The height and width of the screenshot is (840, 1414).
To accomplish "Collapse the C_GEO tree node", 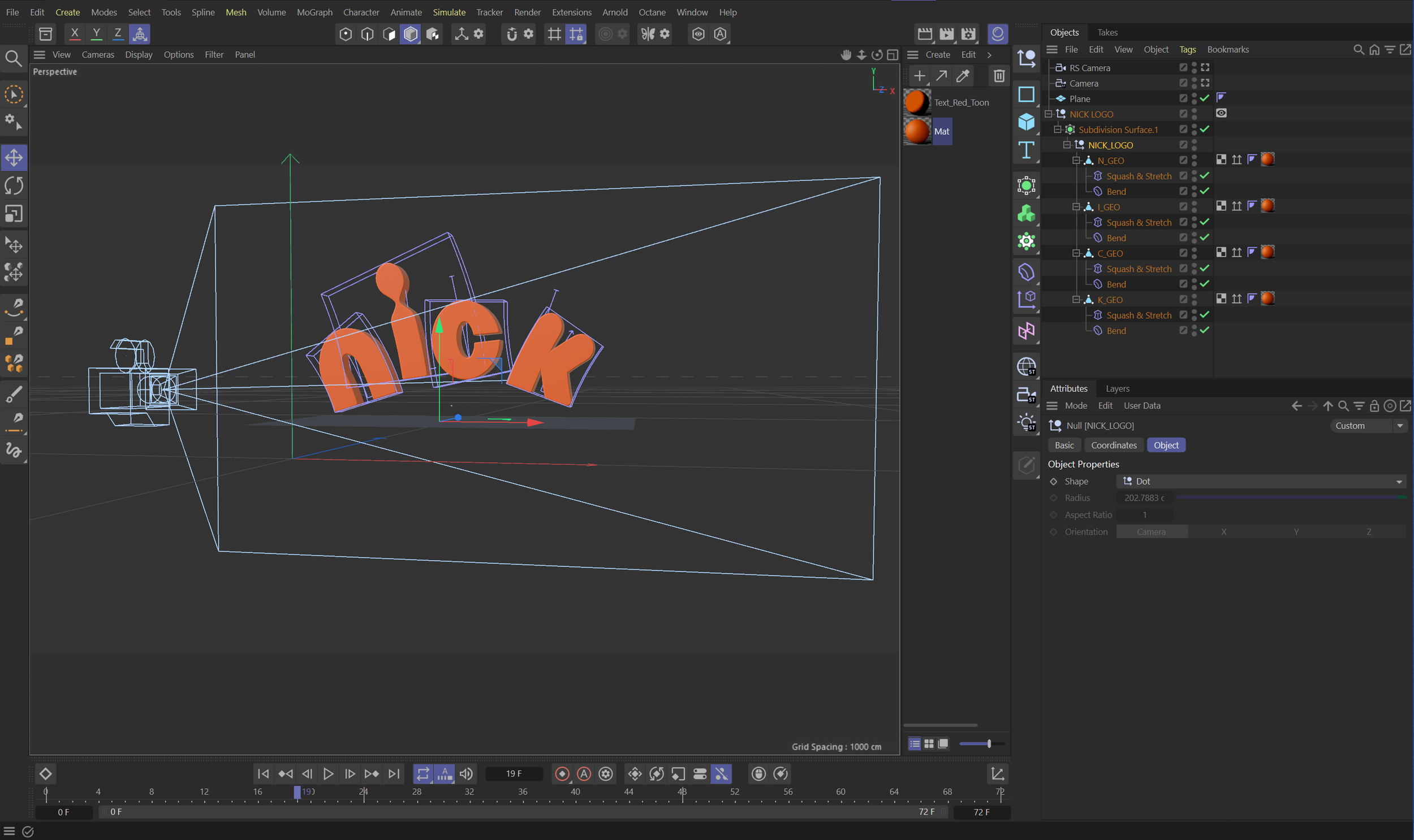I will click(x=1076, y=253).
